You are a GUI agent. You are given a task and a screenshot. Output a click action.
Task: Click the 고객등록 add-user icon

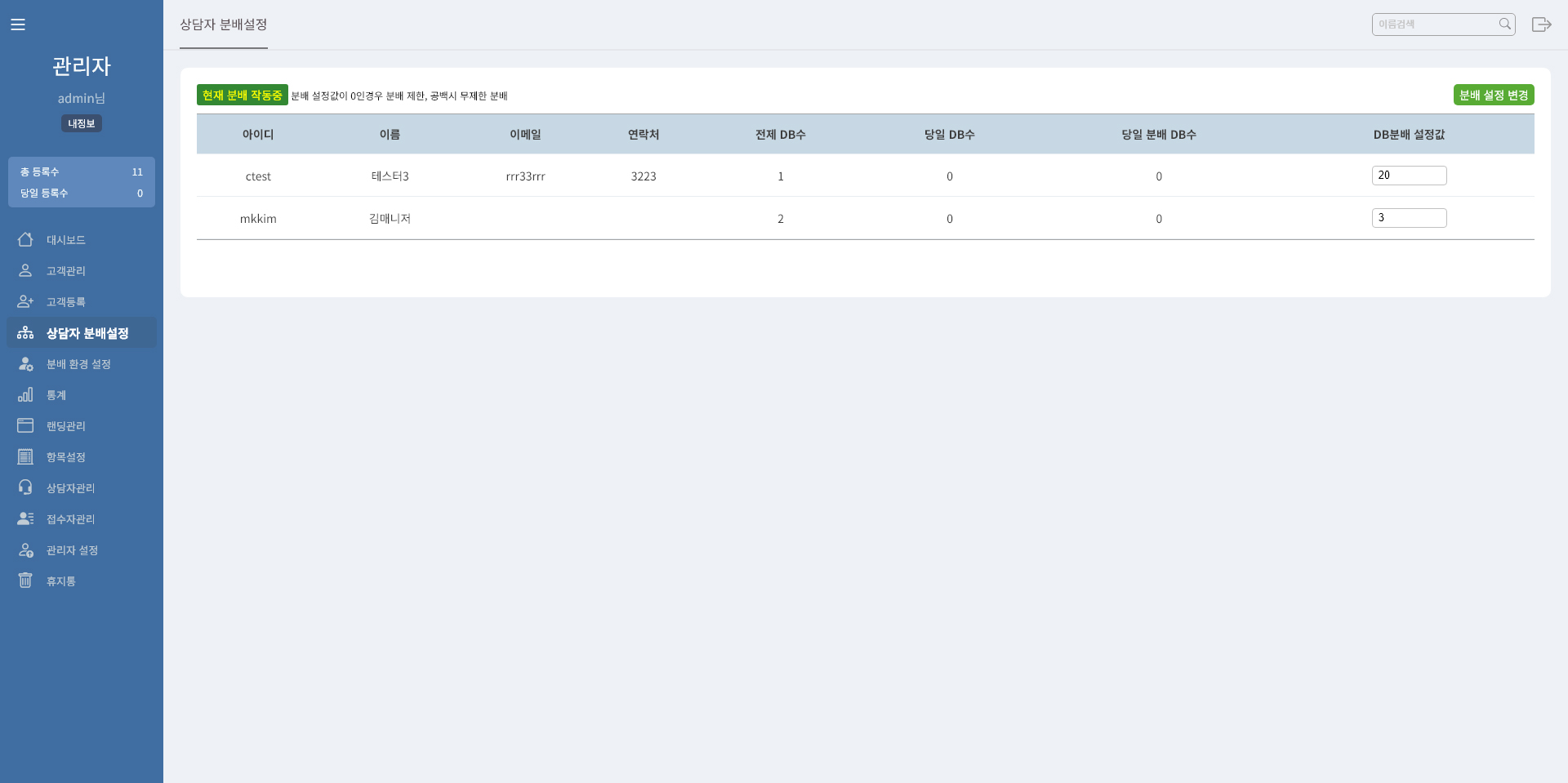25,301
